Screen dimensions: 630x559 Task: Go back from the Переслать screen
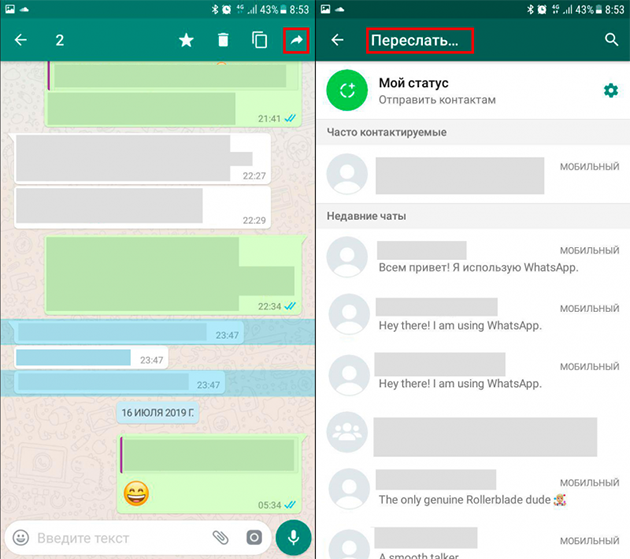pos(337,40)
